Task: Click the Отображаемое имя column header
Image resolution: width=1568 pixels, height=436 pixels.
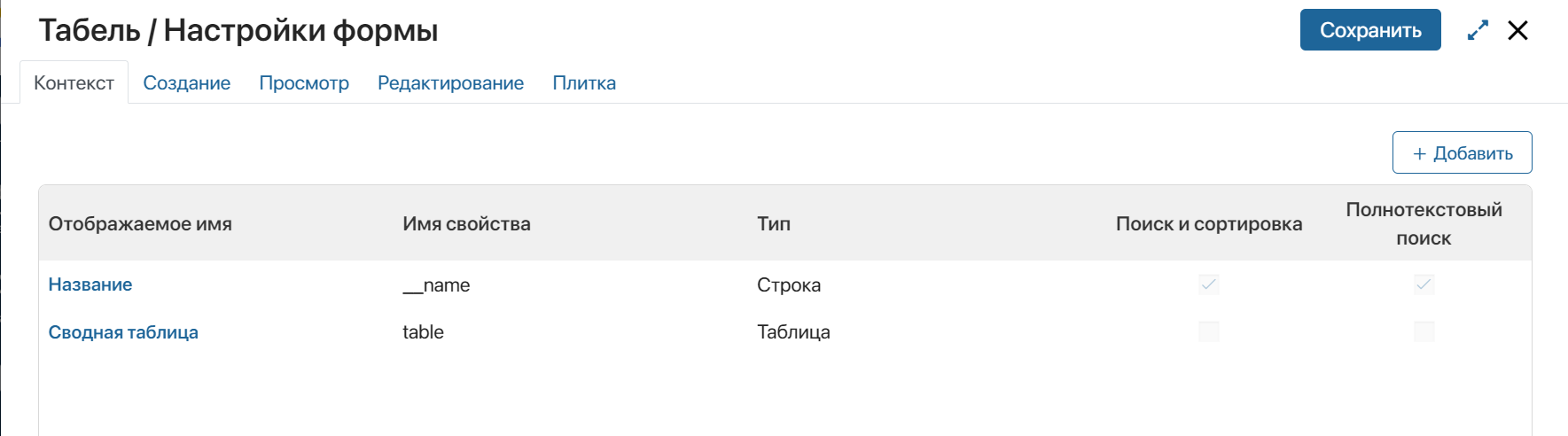Action: pos(140,224)
